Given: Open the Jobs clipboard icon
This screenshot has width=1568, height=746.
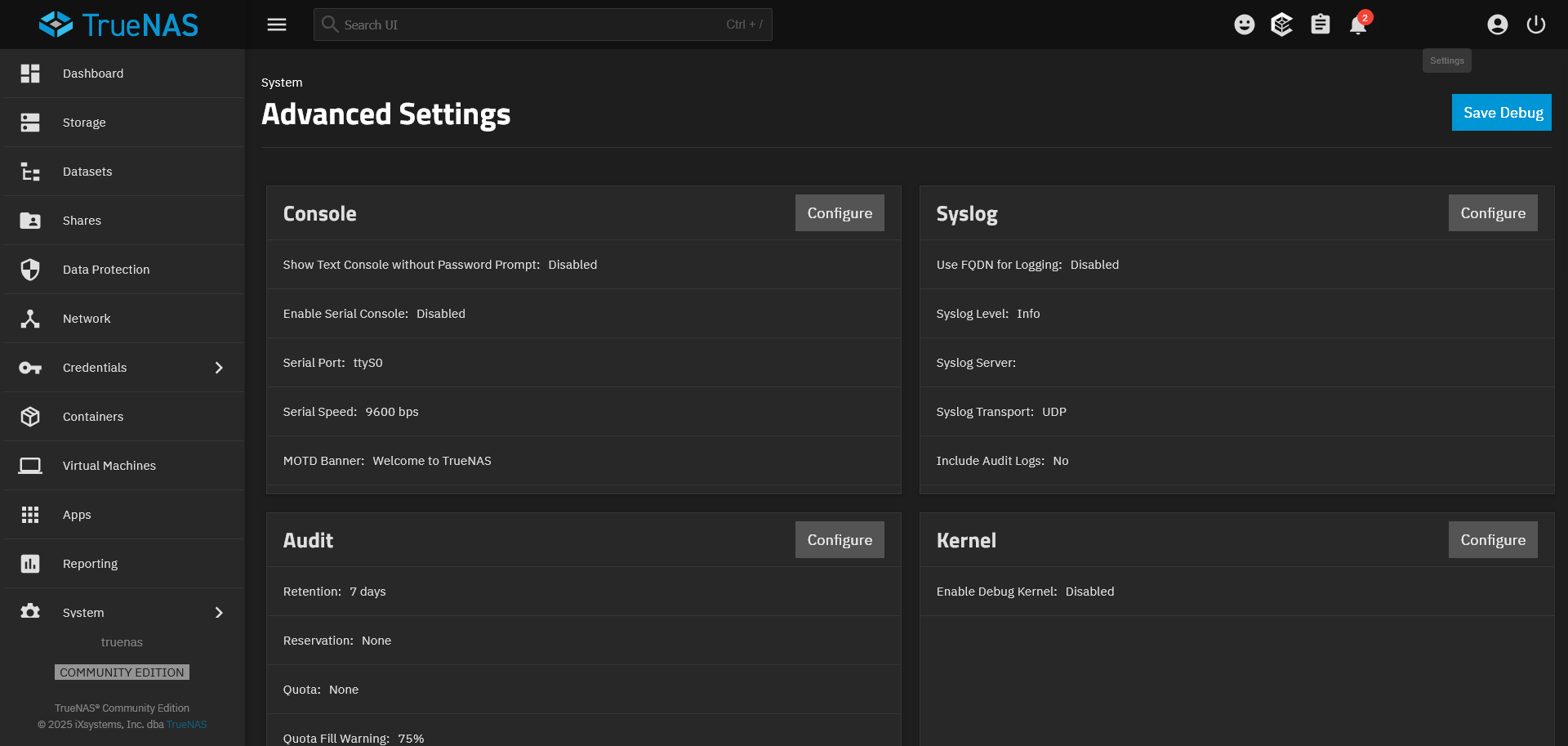Looking at the screenshot, I should pyautogui.click(x=1320, y=25).
